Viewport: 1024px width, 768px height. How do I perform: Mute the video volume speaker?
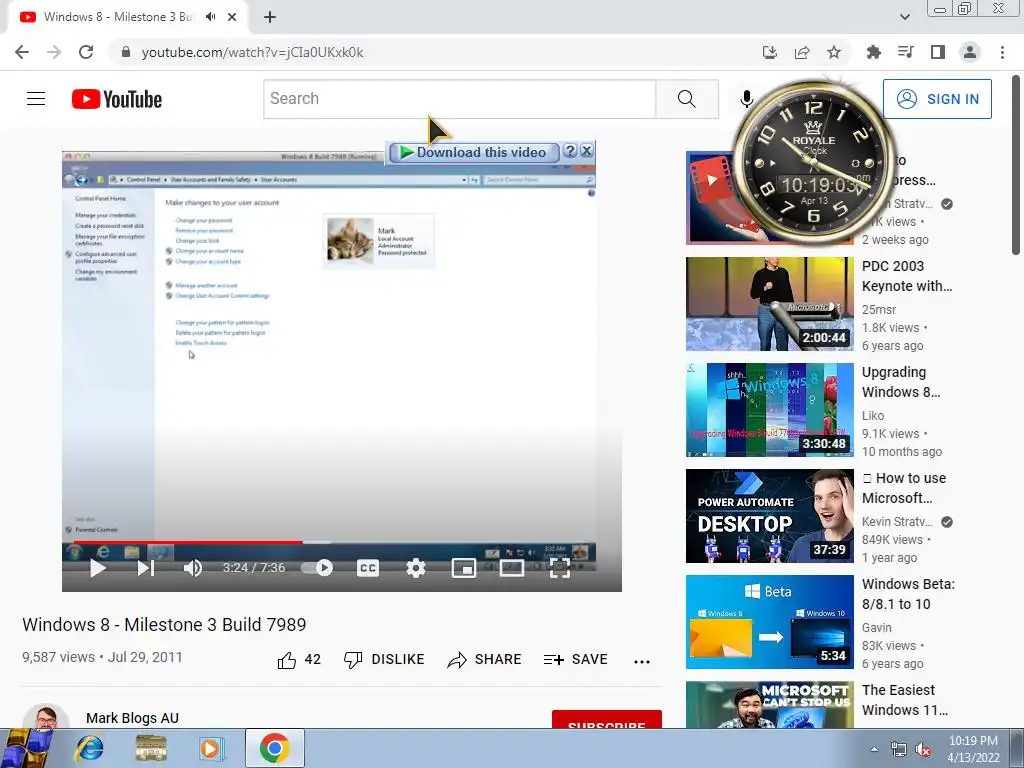point(193,568)
